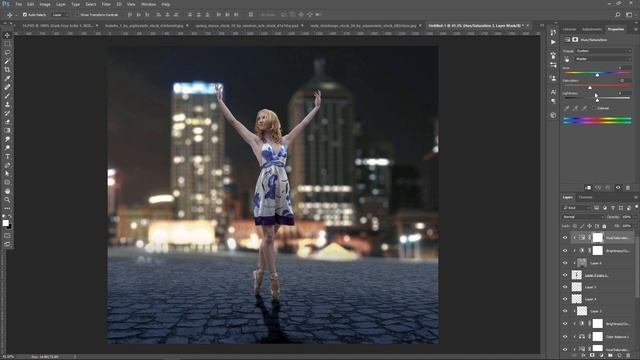Click the Saturation slider handle
Viewport: 640px width, 360px height.
tap(590, 87)
